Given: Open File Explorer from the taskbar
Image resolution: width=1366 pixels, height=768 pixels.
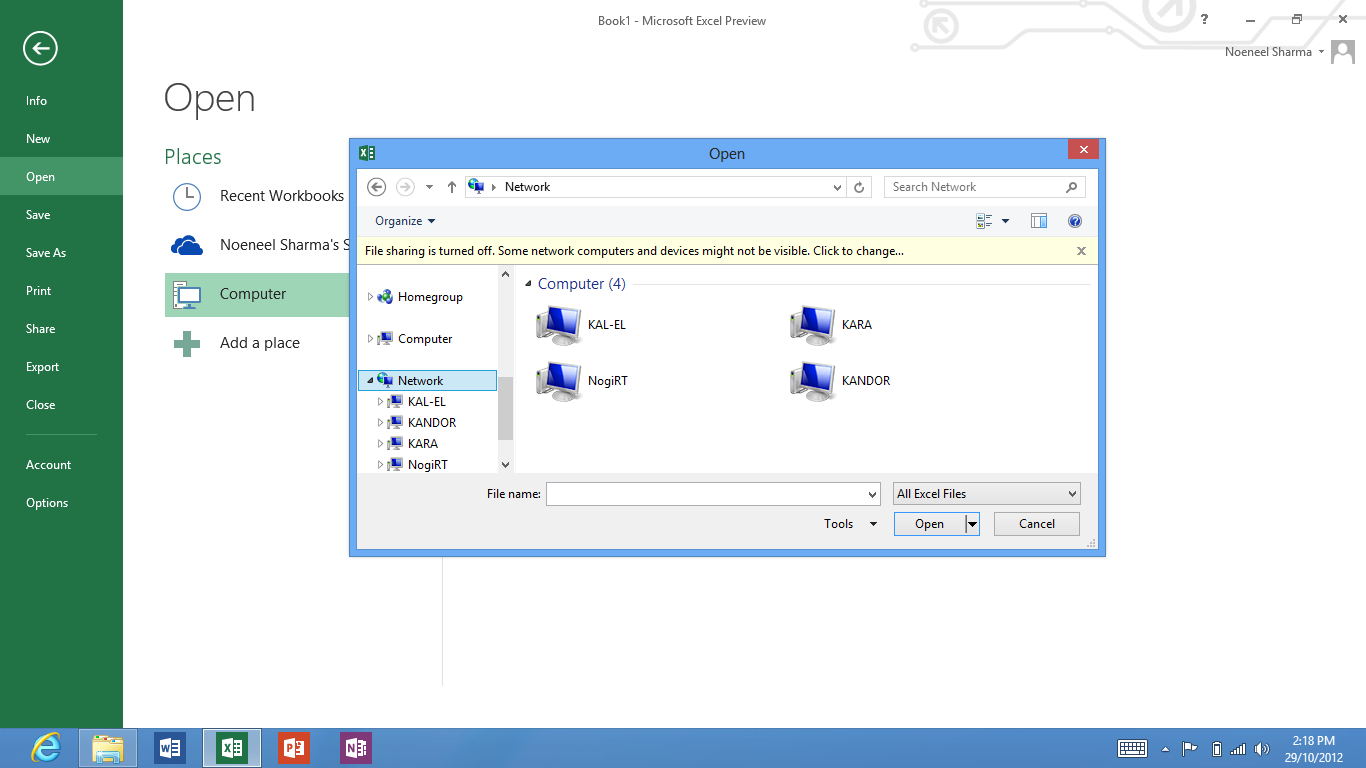Looking at the screenshot, I should tap(108, 748).
